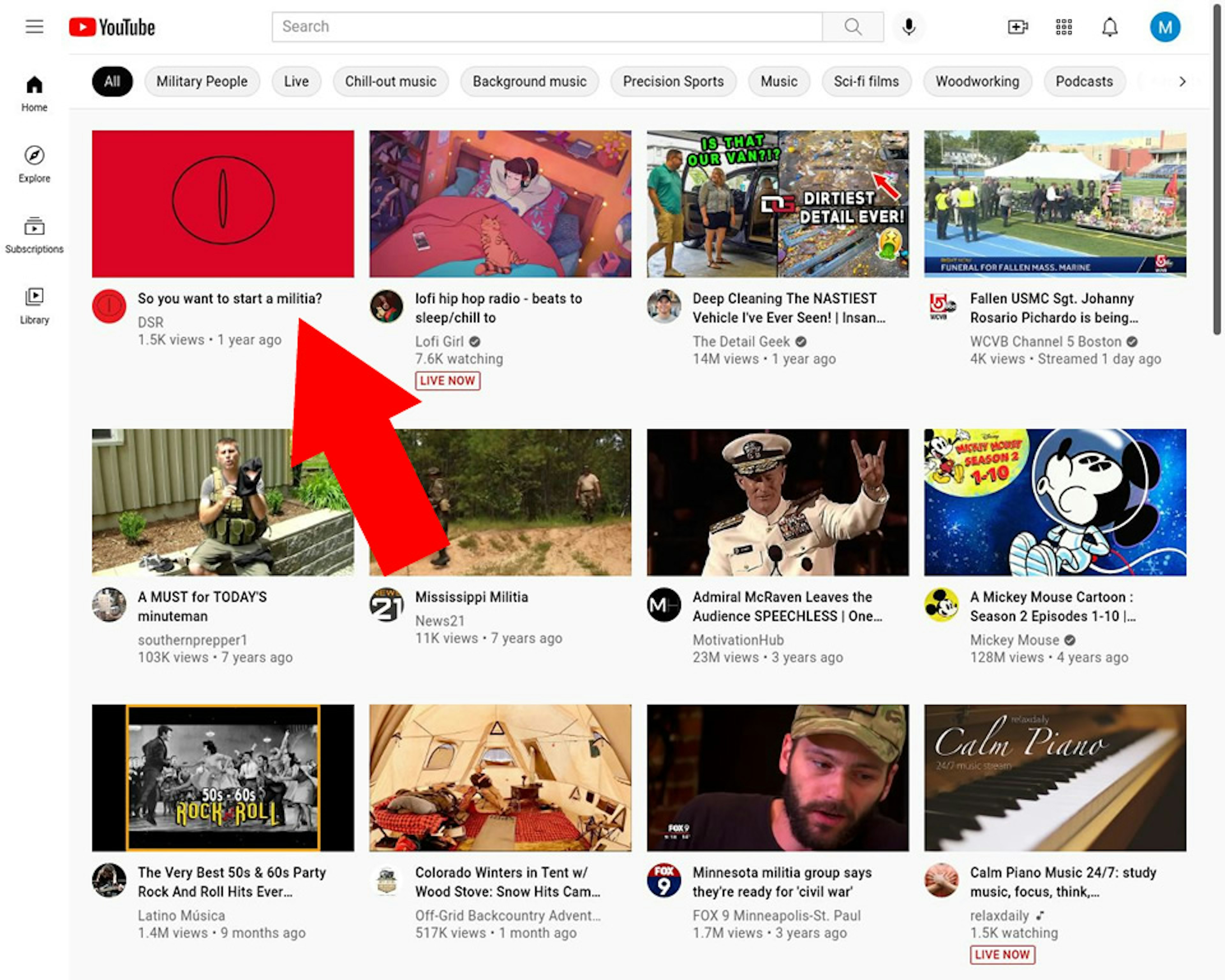Select the Live filter chip

(x=296, y=81)
